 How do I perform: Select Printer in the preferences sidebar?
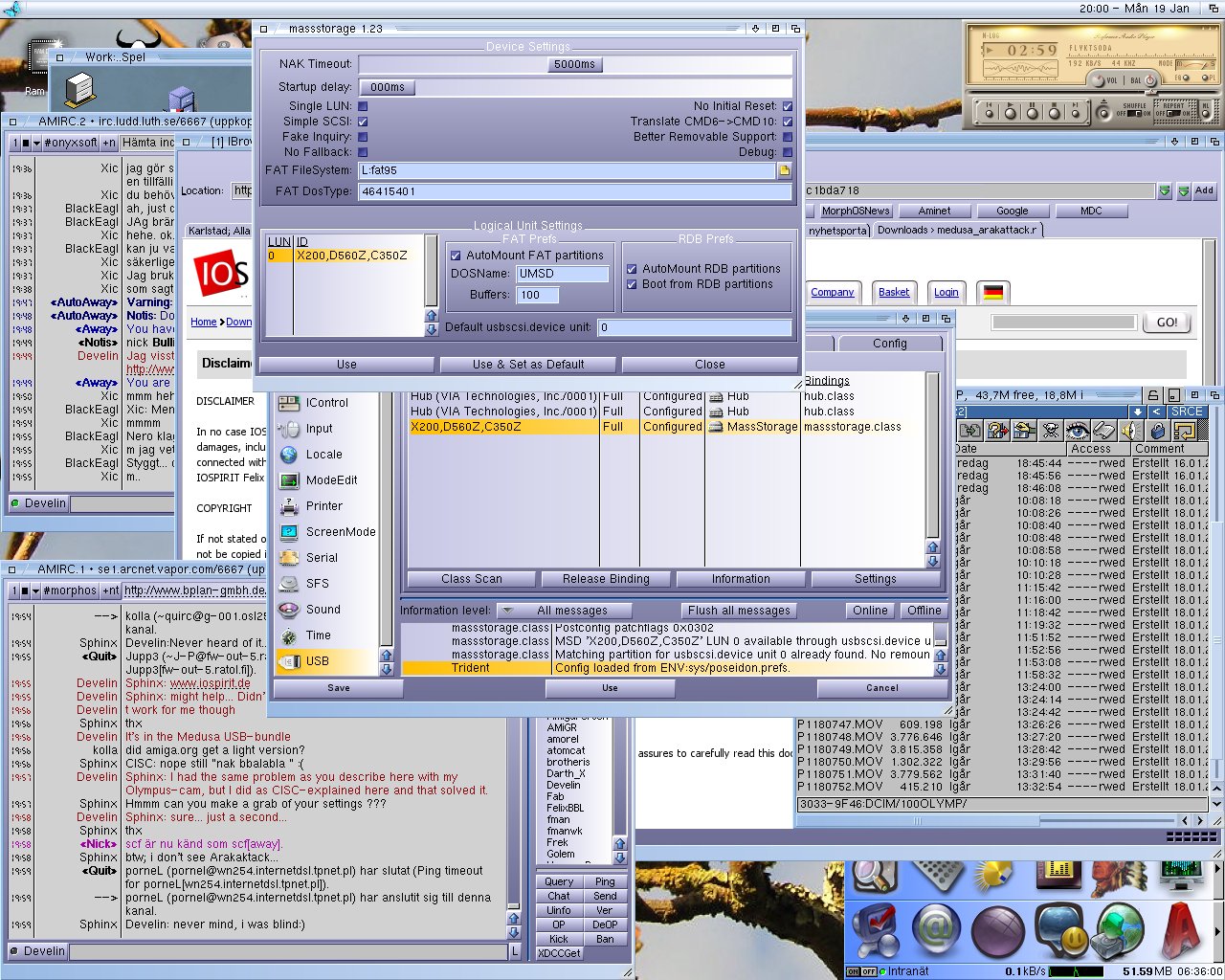click(x=324, y=506)
